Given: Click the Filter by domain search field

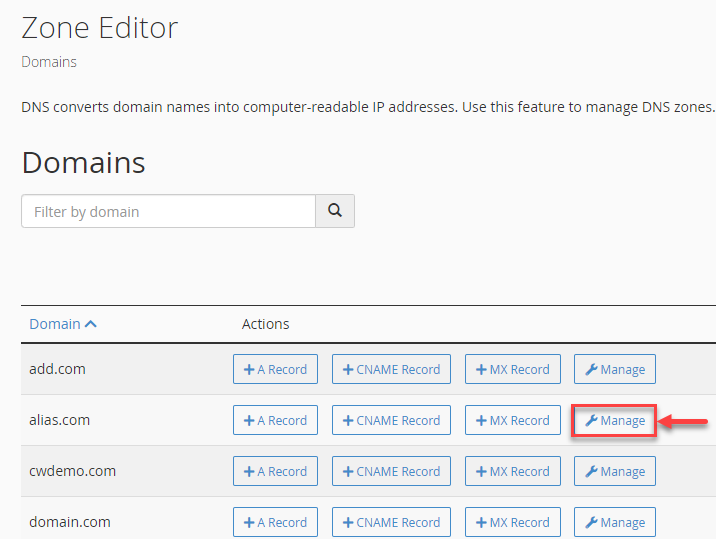Looking at the screenshot, I should coord(168,211).
